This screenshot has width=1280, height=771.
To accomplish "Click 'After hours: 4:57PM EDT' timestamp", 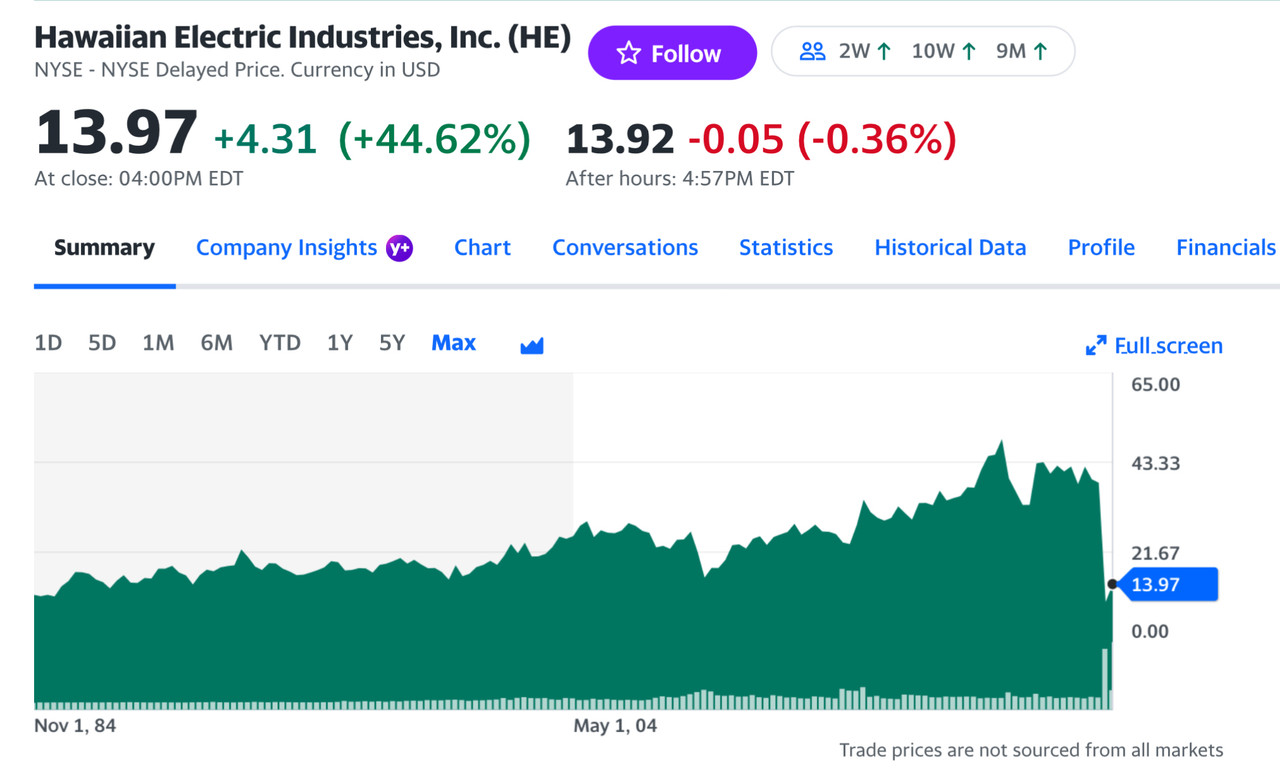I will [680, 179].
